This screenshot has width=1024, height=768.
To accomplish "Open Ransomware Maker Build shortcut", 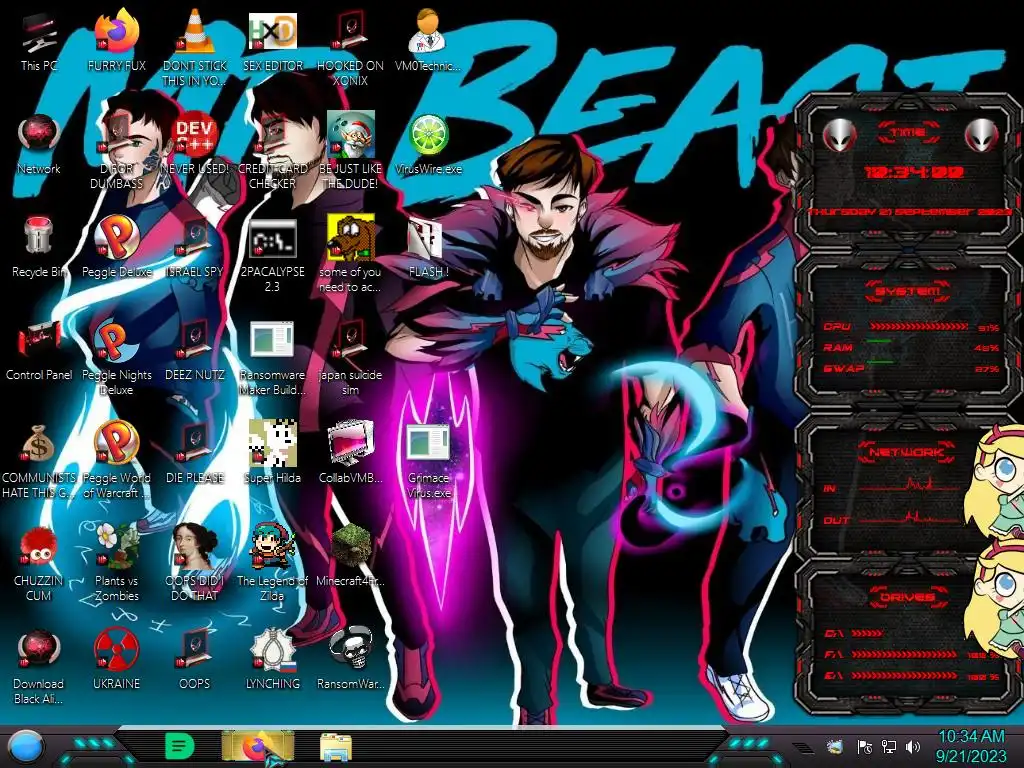I will 272,358.
